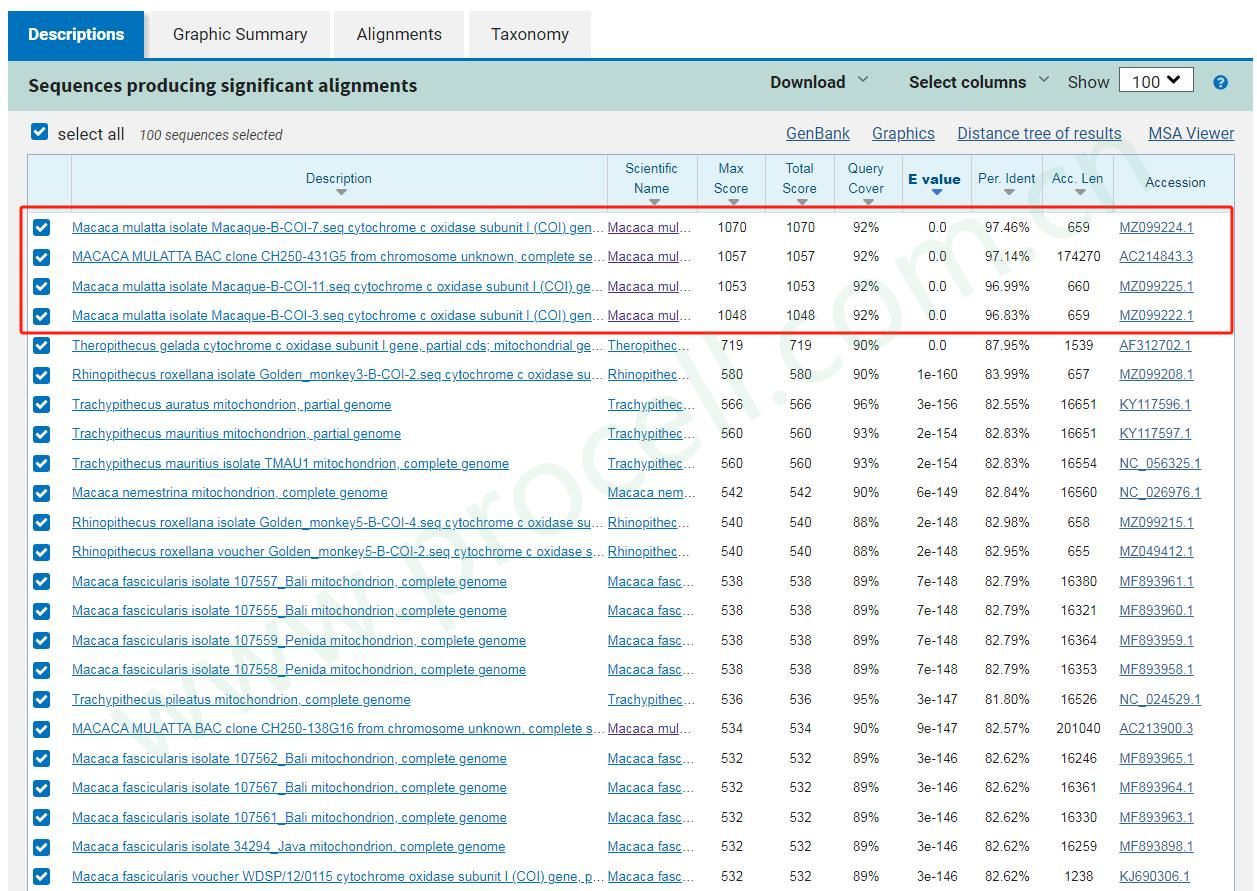
Task: Open the MSA Viewer link
Action: [1190, 133]
